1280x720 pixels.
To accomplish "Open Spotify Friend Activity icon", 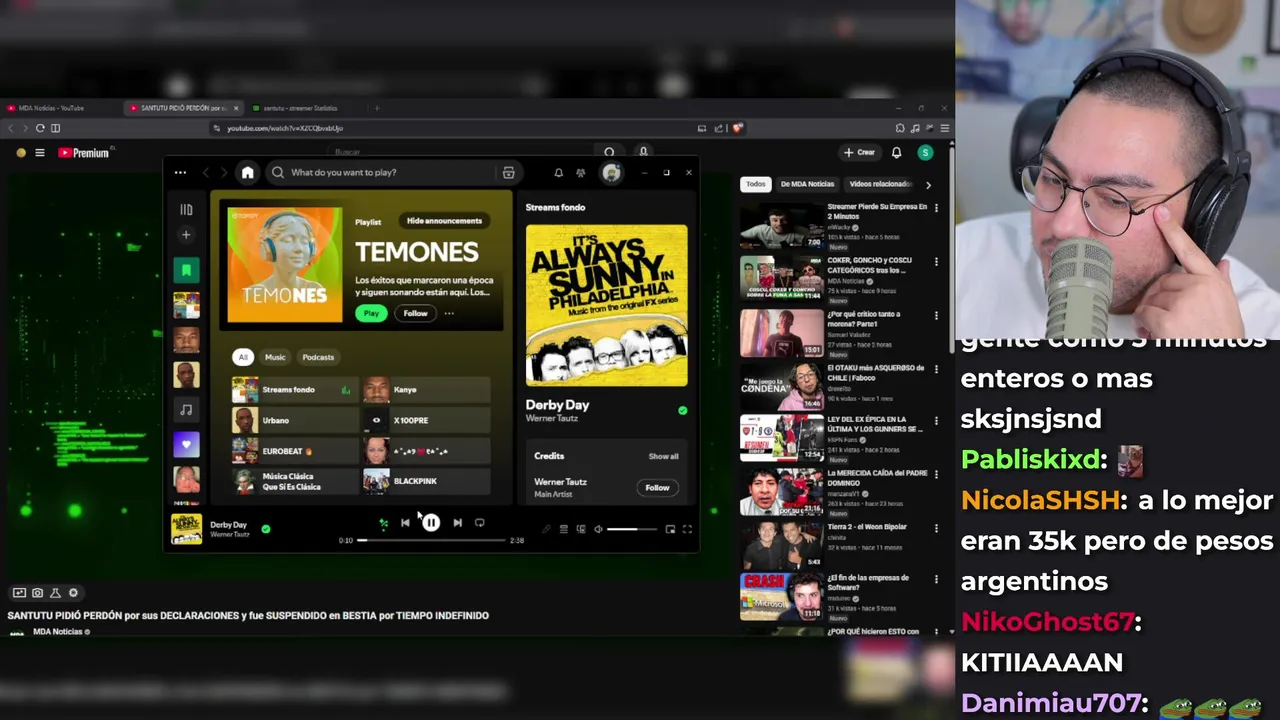I will (580, 173).
